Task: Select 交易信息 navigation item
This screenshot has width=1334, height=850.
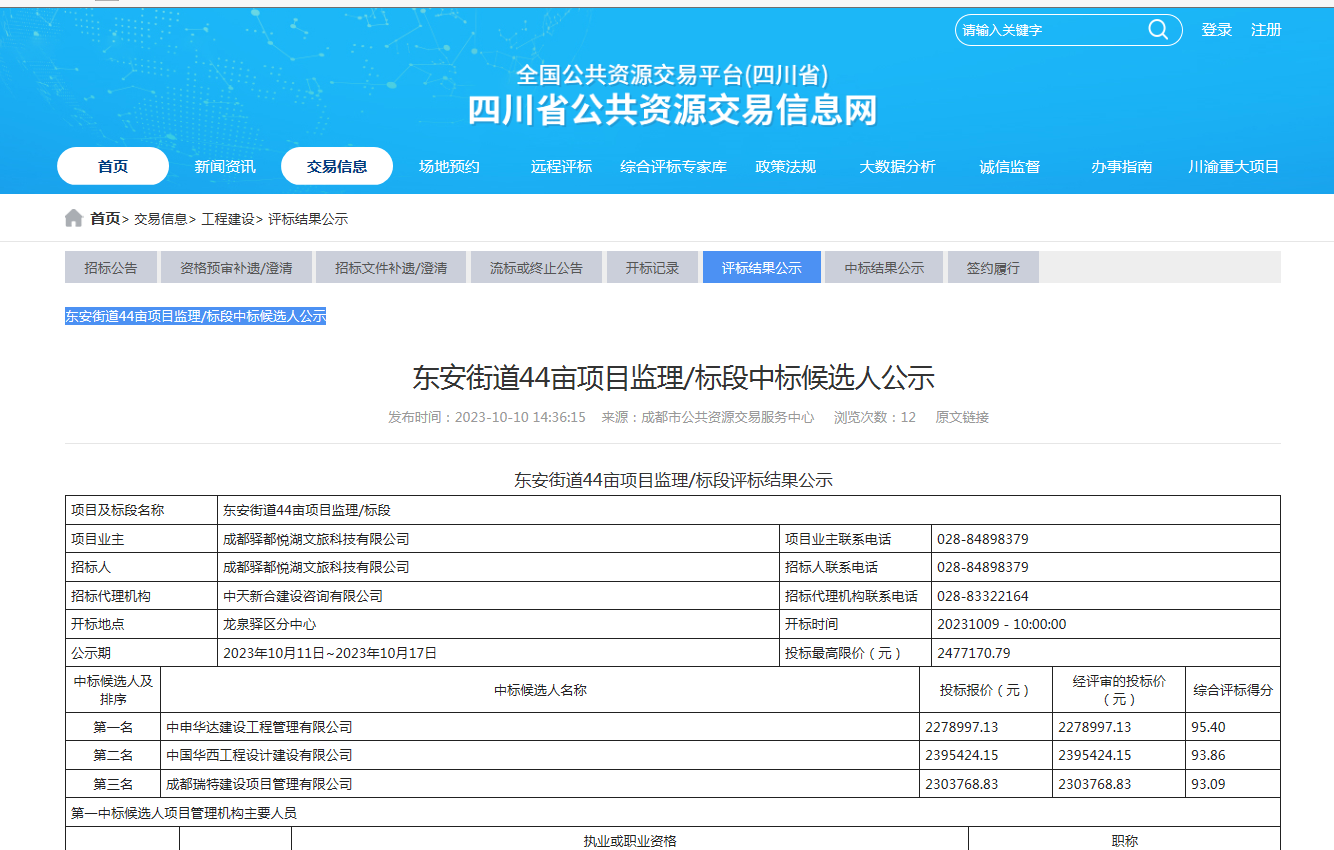Action: (337, 166)
